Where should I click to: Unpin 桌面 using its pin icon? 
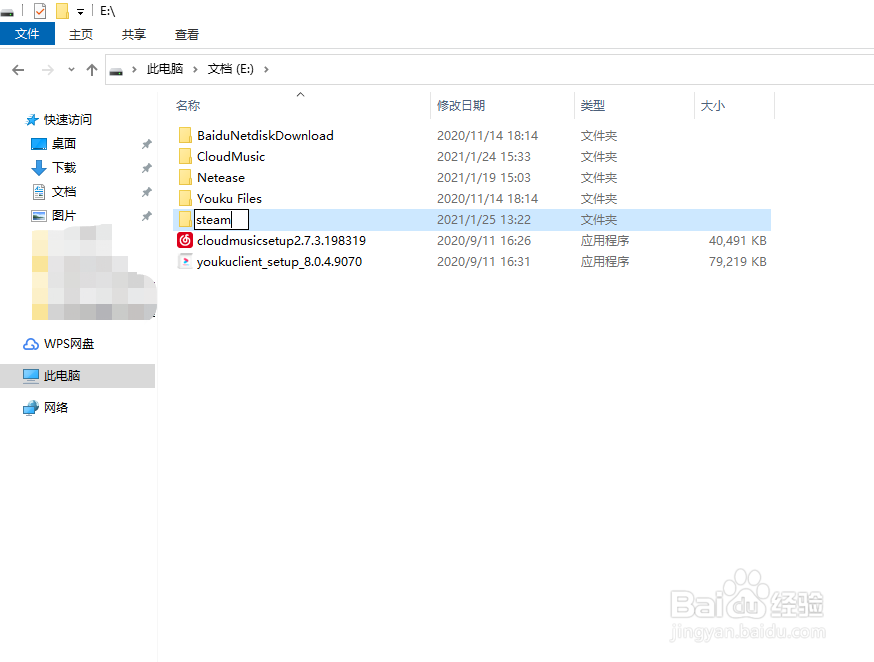[147, 144]
